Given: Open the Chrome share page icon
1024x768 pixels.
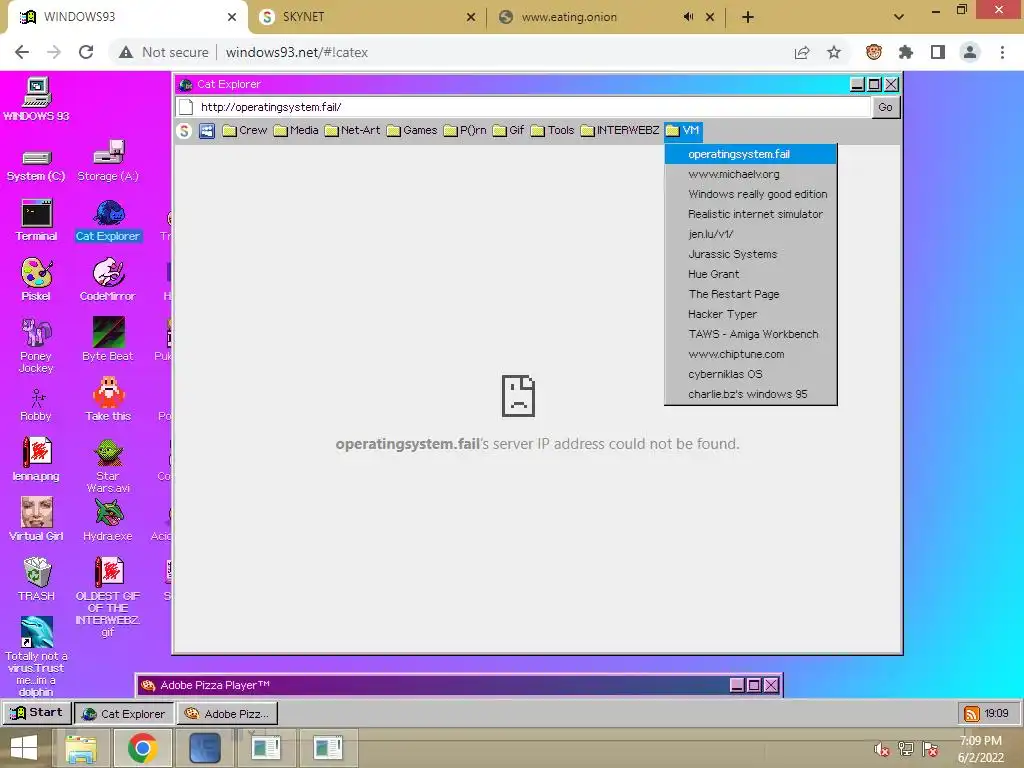Looking at the screenshot, I should click(802, 52).
